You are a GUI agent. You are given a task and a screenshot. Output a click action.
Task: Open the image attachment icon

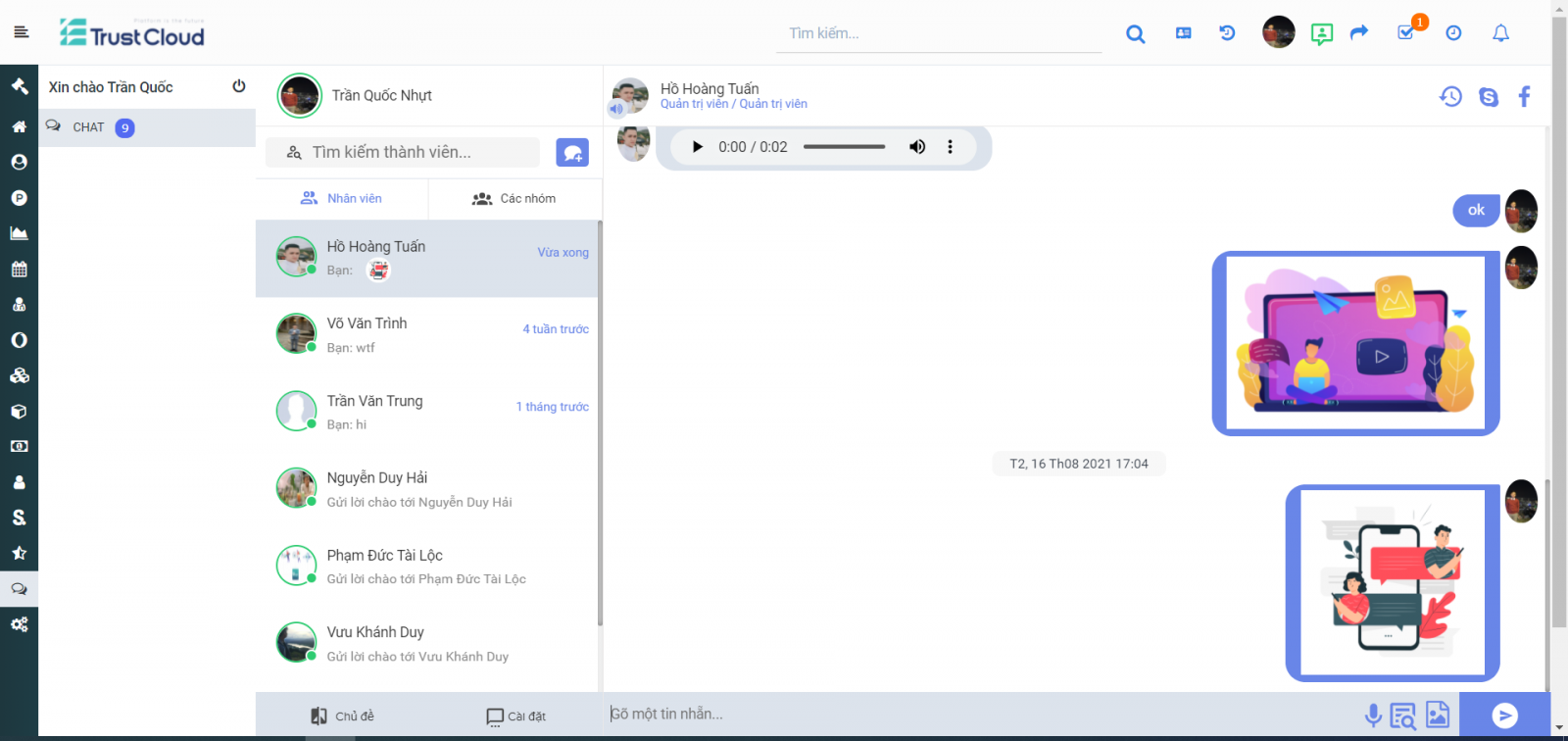(x=1438, y=716)
